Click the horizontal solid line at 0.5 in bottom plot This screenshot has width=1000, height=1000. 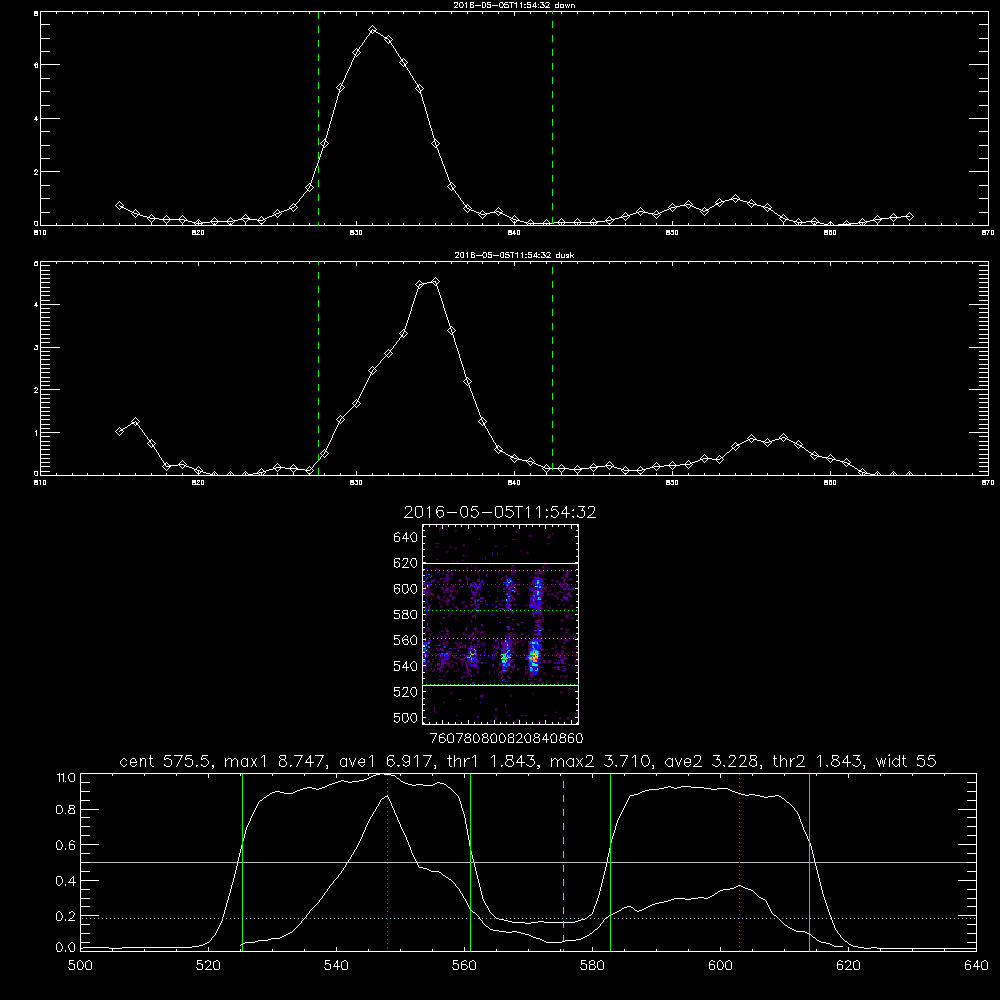coord(529,862)
